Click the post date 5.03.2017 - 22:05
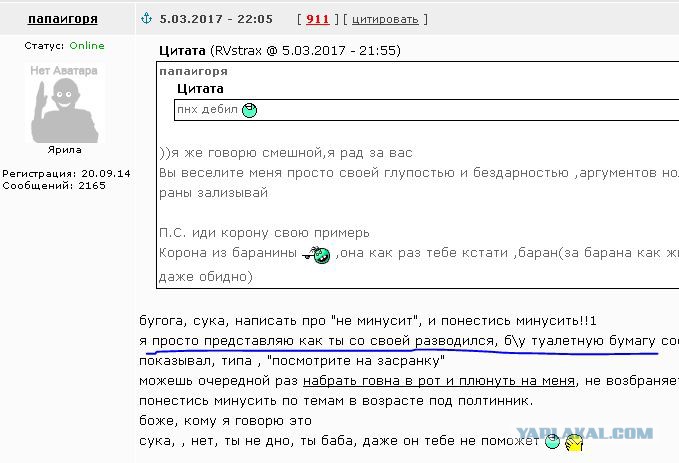The height and width of the screenshot is (463, 679). coord(216,19)
